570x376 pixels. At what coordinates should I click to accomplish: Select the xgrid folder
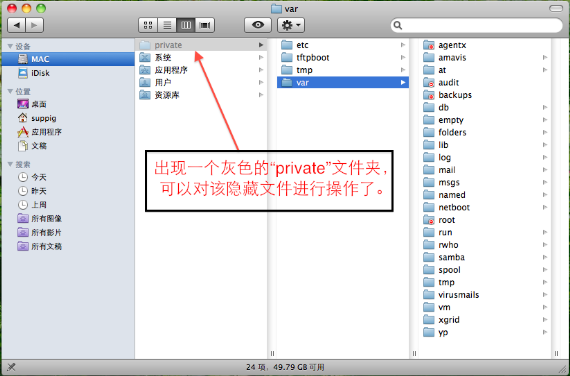pyautogui.click(x=485, y=320)
